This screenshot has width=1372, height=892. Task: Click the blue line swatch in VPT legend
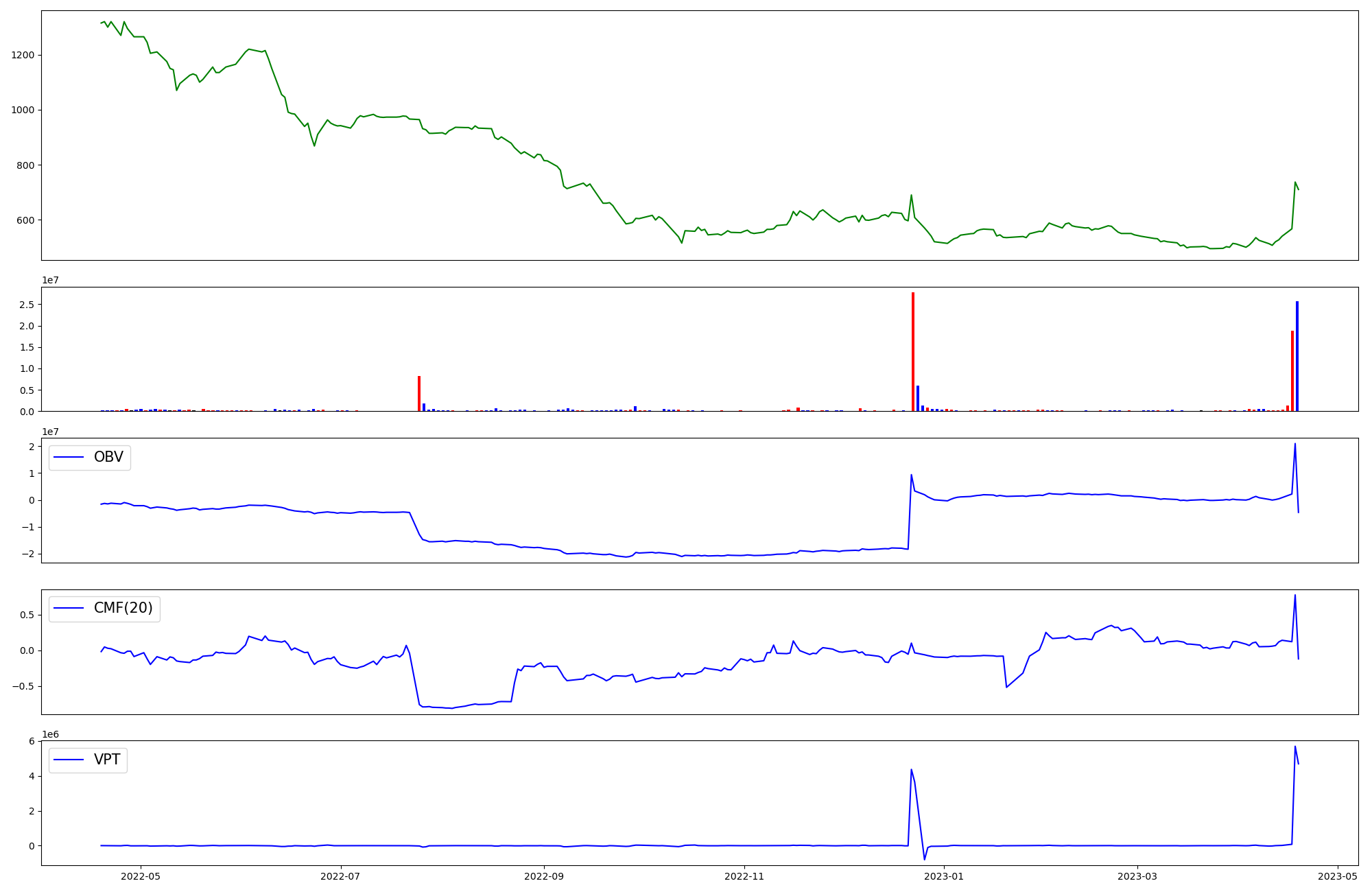[69, 760]
